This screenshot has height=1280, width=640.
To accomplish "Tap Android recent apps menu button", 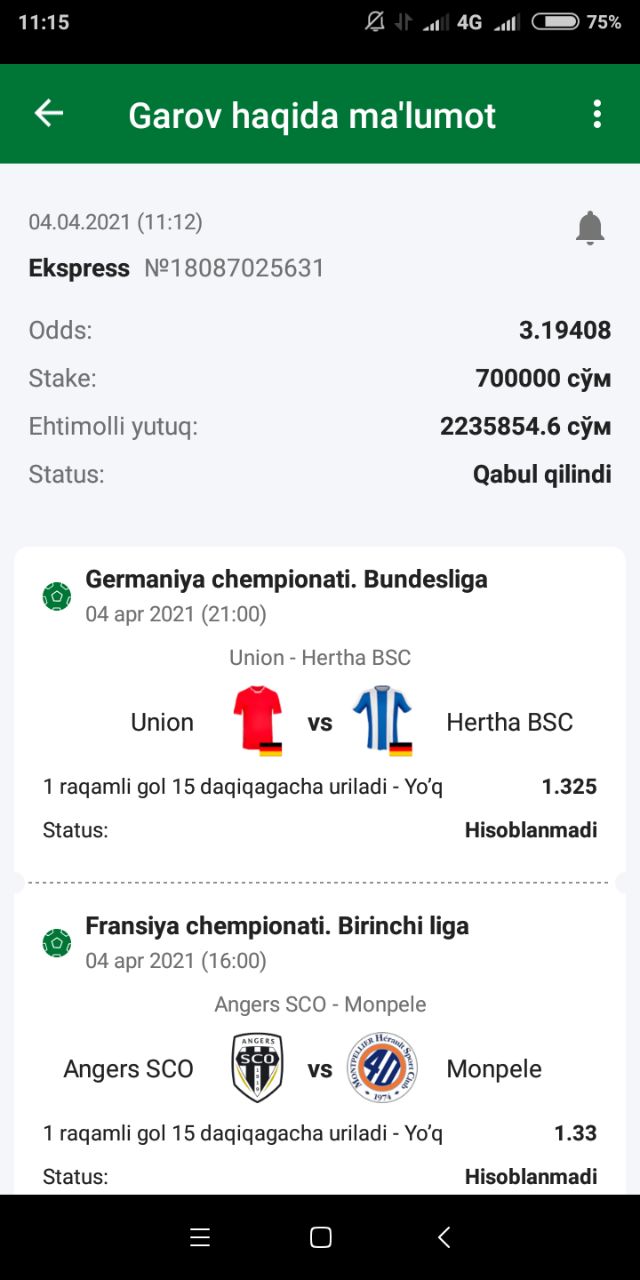I will (200, 1237).
